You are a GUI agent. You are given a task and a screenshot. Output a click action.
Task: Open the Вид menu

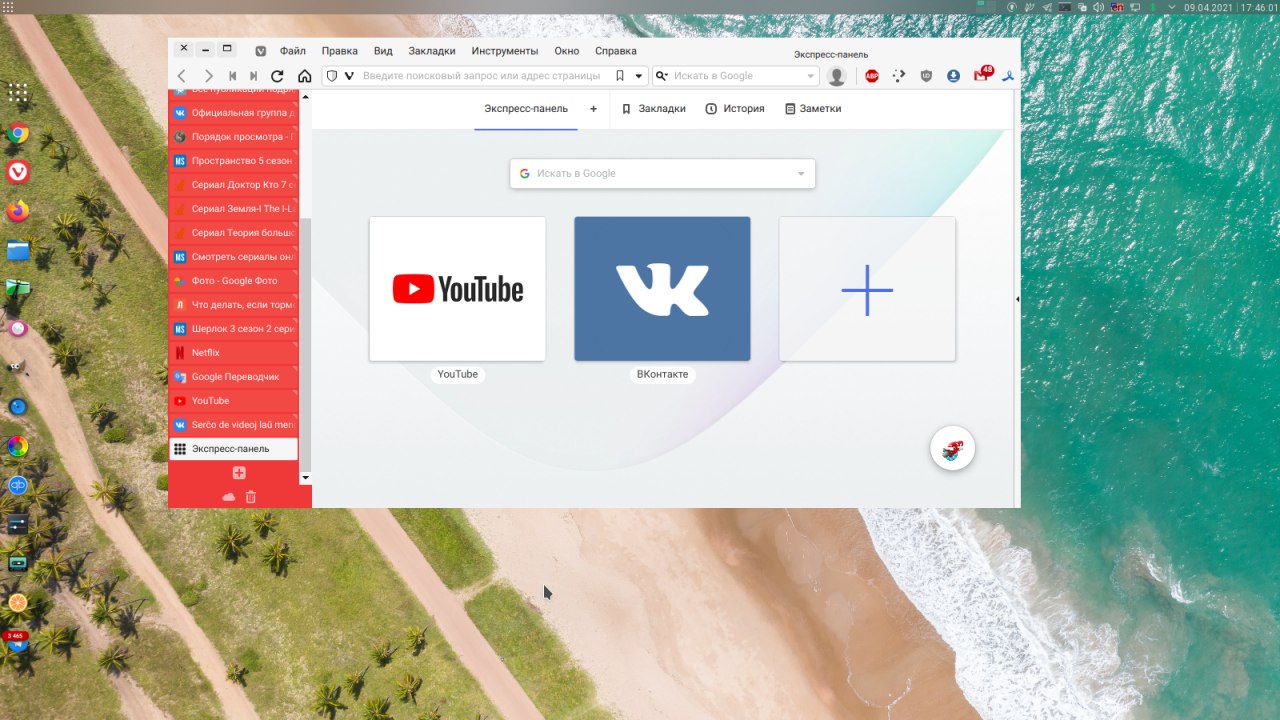[383, 51]
